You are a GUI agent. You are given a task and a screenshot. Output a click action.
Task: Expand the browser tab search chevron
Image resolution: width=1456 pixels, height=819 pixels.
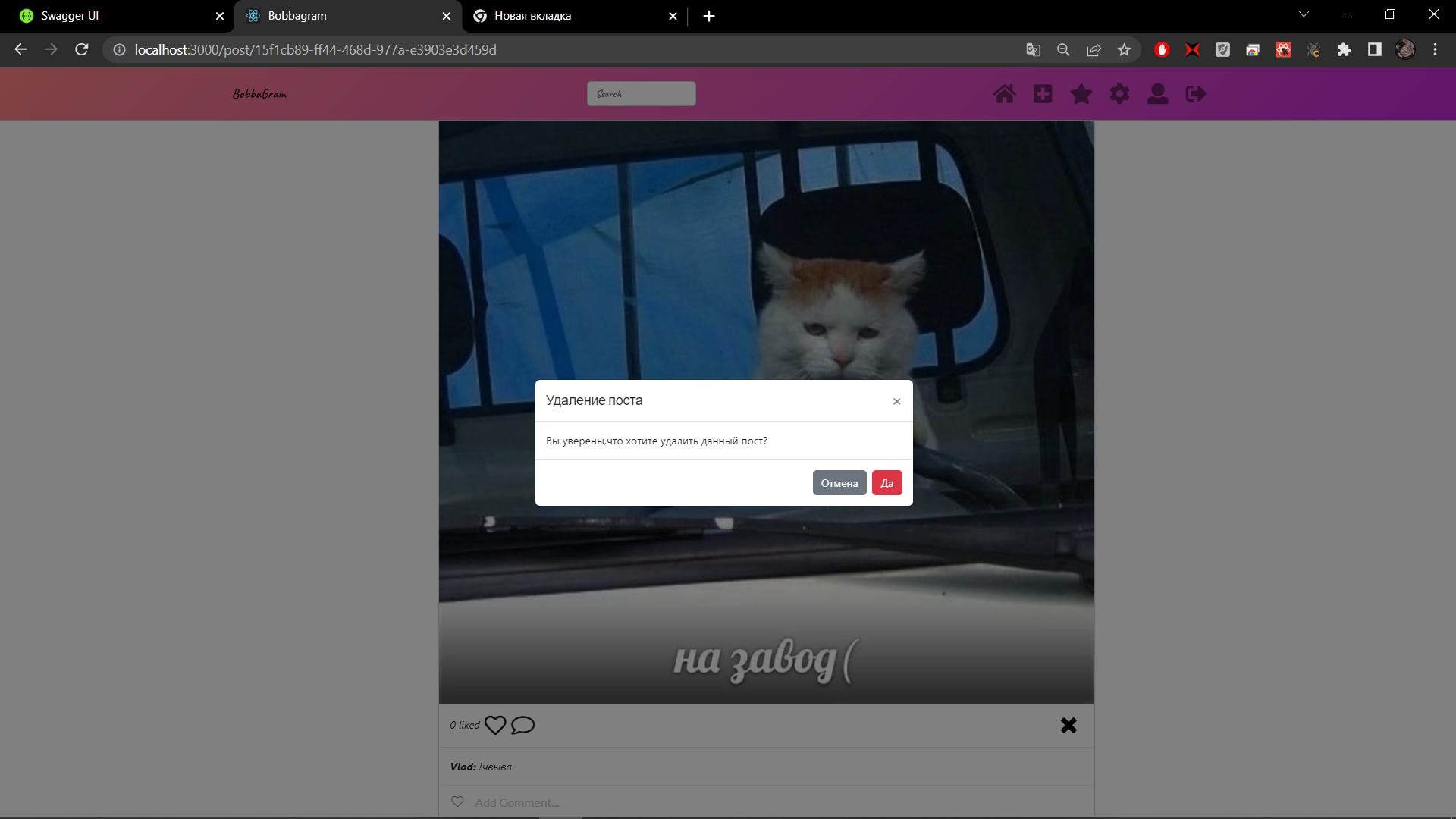tap(1304, 14)
